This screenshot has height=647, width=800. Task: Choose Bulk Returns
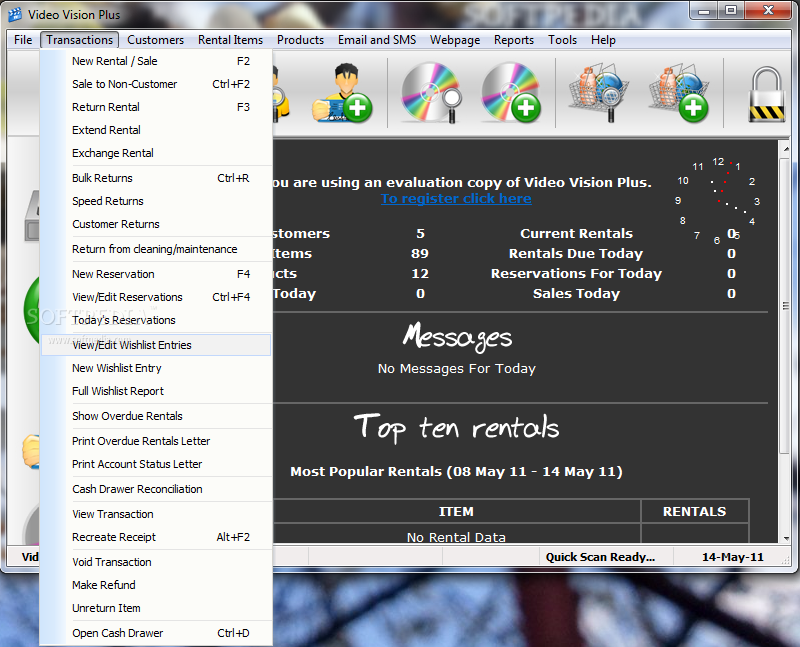coord(156,178)
